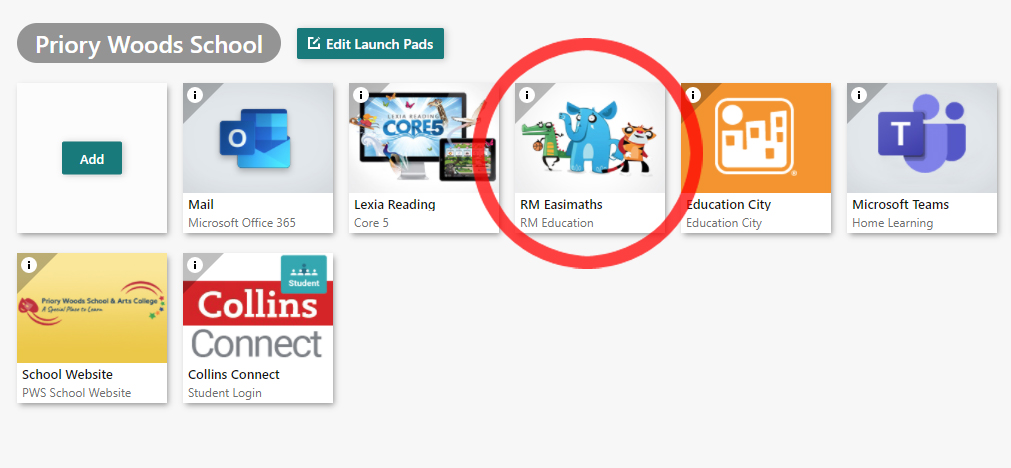Click the Add button
The image size is (1011, 468).
pyautogui.click(x=92, y=158)
